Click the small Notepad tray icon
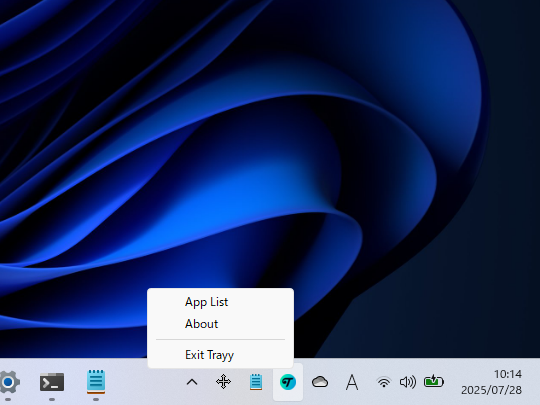Image resolution: width=540 pixels, height=405 pixels. [x=256, y=382]
